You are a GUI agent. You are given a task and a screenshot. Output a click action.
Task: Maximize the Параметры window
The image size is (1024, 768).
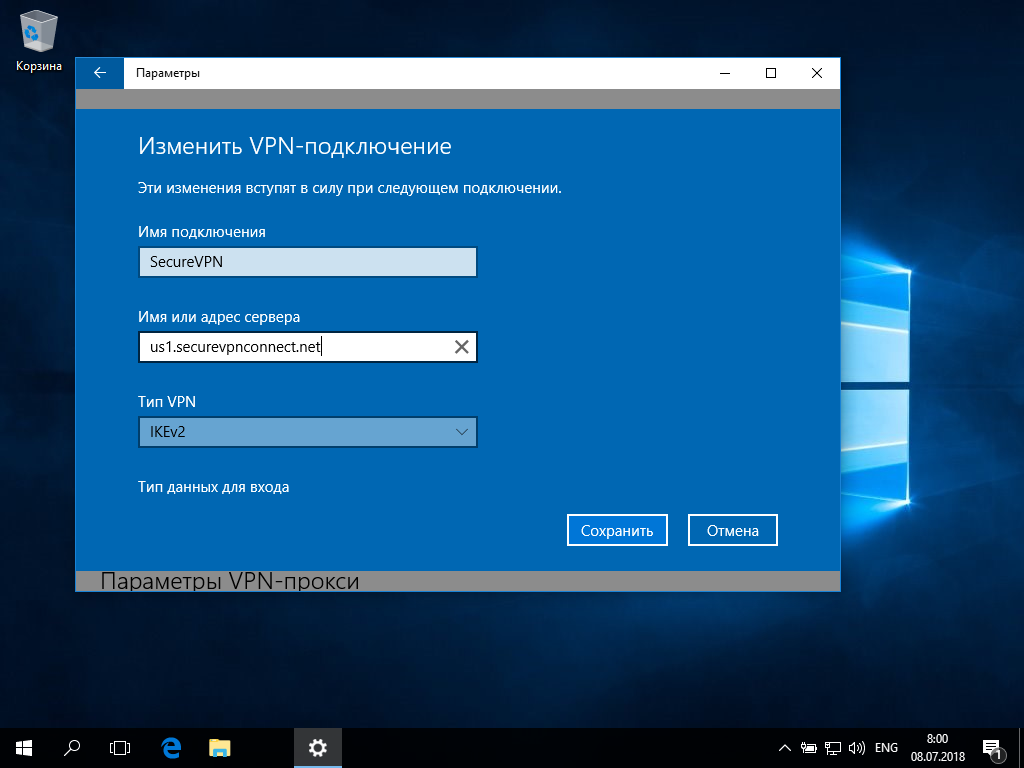(771, 73)
